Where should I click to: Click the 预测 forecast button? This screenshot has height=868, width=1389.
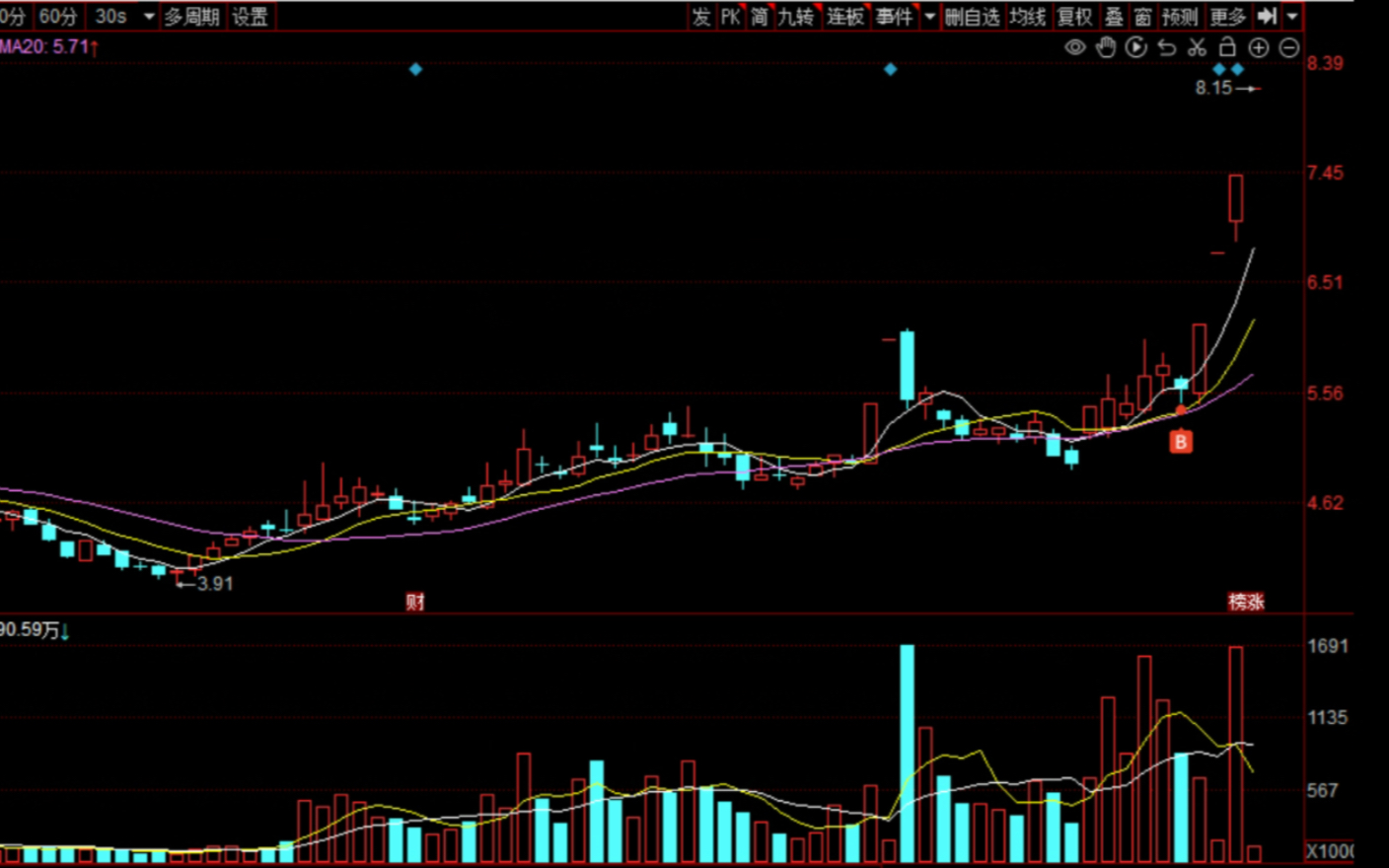coord(1180,16)
